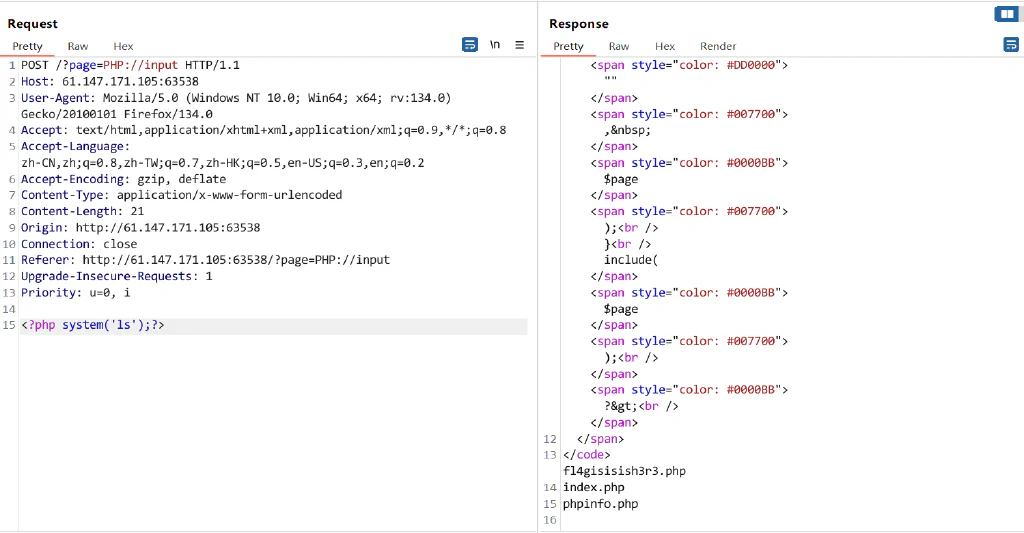This screenshot has height=533, width=1024.
Task: Select the Response Hex tab
Action: pos(665,46)
